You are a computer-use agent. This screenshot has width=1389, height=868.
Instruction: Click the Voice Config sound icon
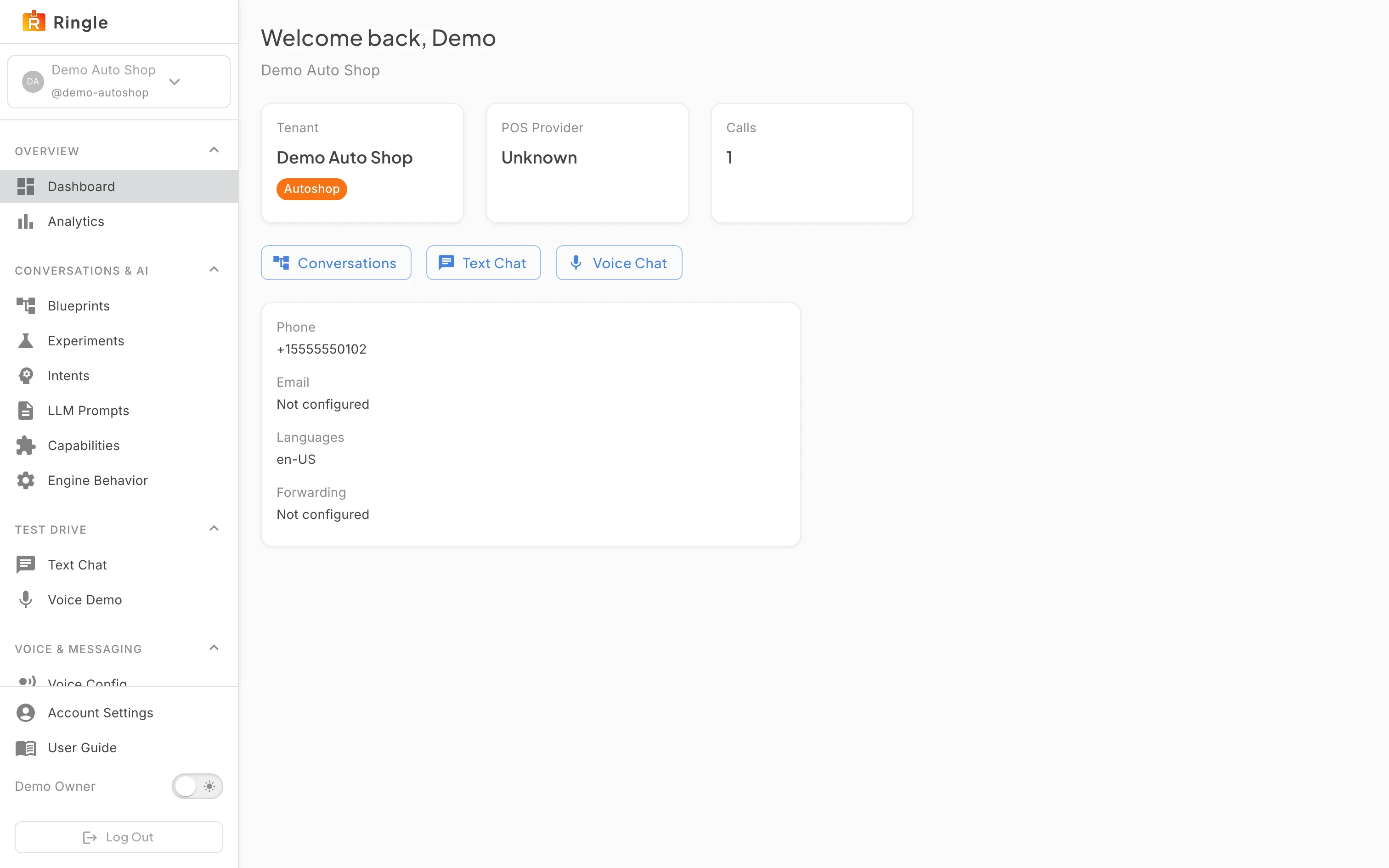27,682
